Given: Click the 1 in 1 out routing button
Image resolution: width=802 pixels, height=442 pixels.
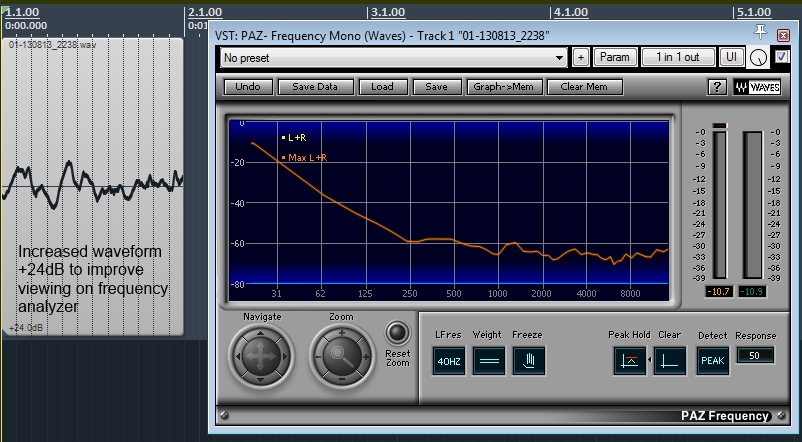Looking at the screenshot, I should point(678,57).
